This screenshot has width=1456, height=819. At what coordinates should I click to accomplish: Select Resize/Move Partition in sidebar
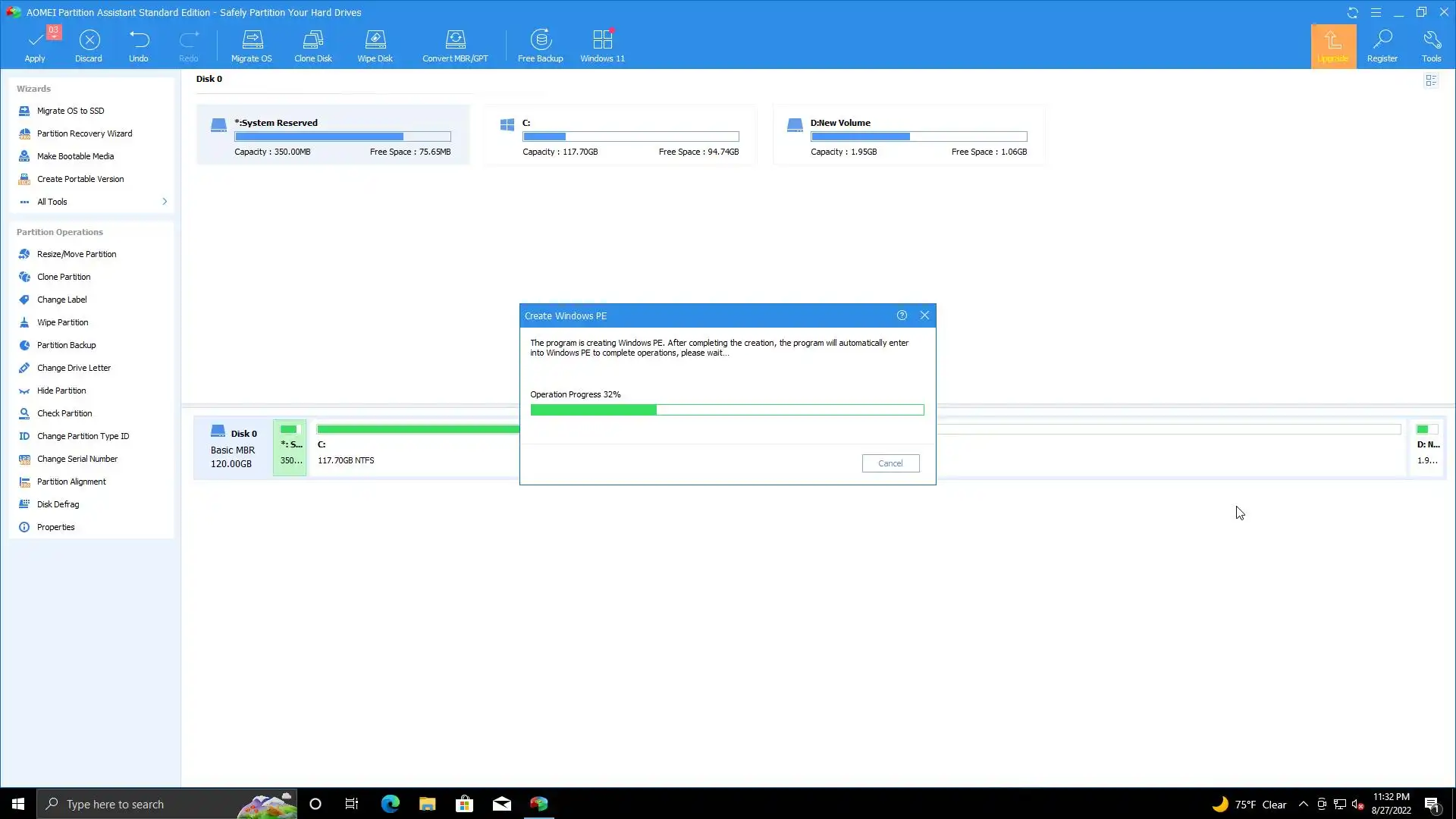77,254
